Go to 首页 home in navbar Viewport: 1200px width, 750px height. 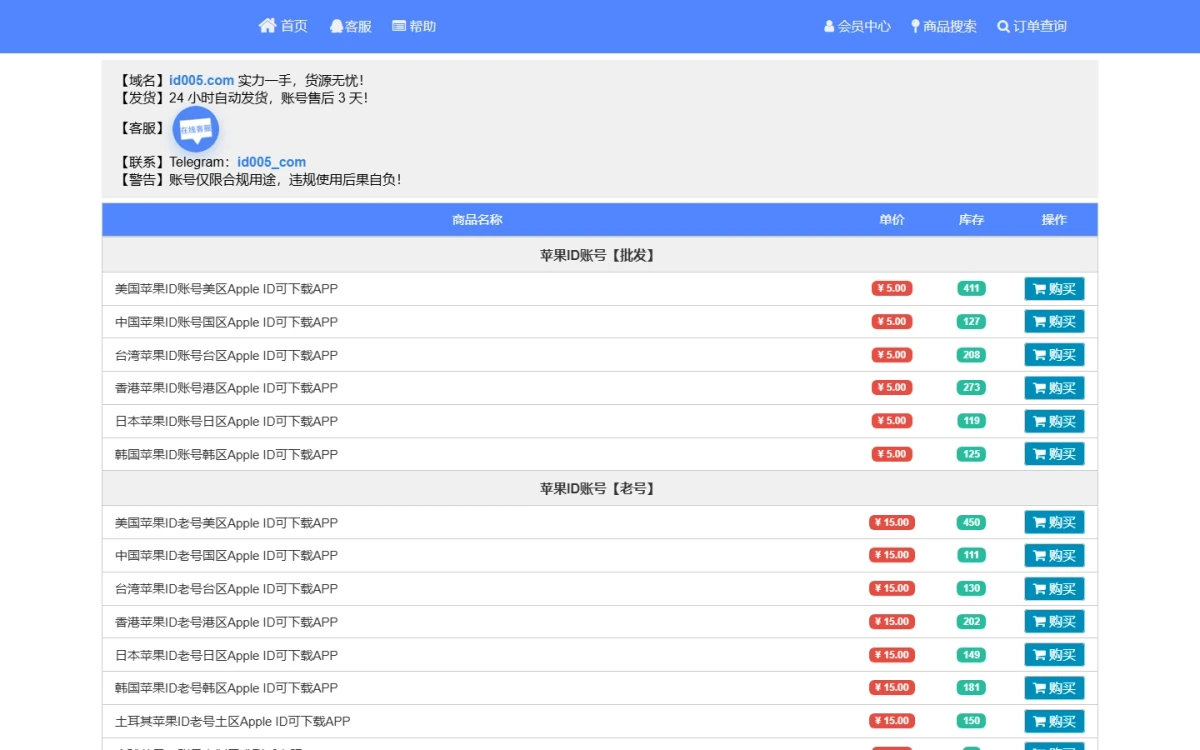[x=283, y=26]
